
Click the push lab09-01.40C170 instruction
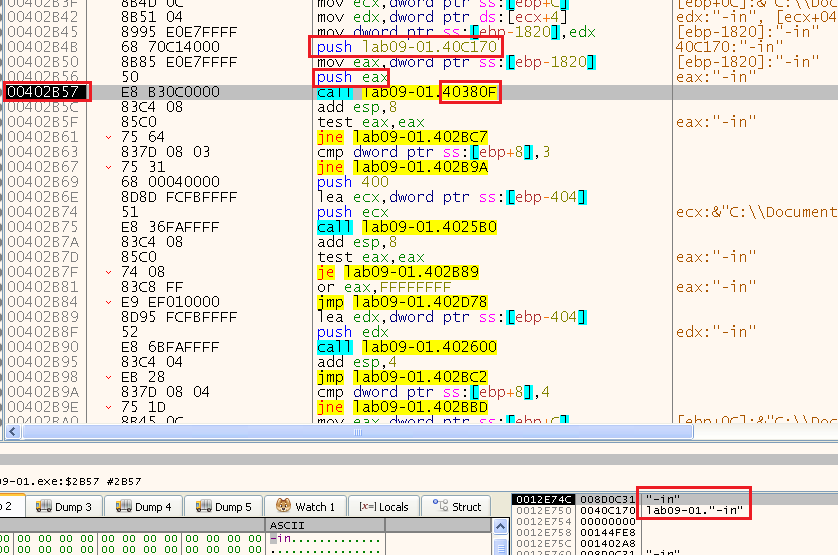[x=406, y=47]
